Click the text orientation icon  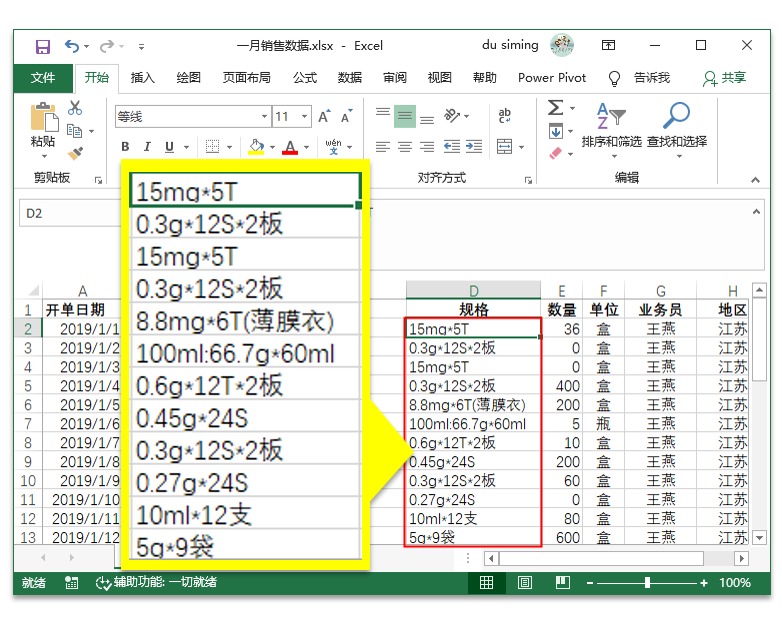[x=452, y=116]
